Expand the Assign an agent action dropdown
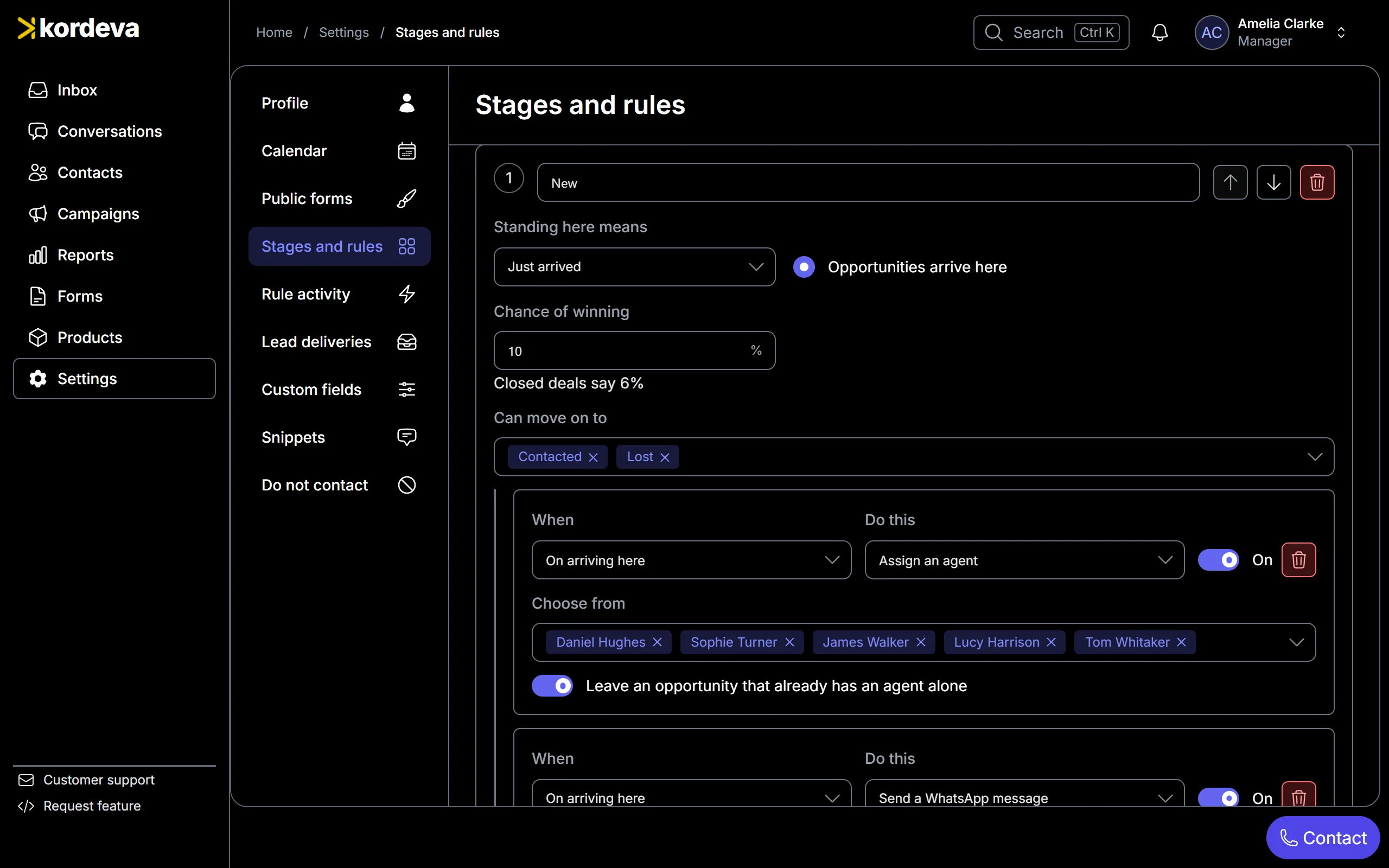1389x868 pixels. [x=1024, y=560]
